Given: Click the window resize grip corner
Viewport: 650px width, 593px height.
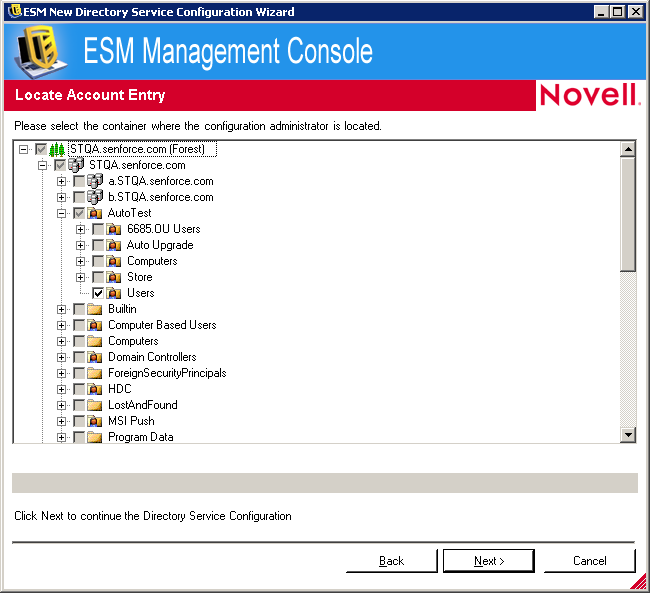Looking at the screenshot, I should pos(638,581).
